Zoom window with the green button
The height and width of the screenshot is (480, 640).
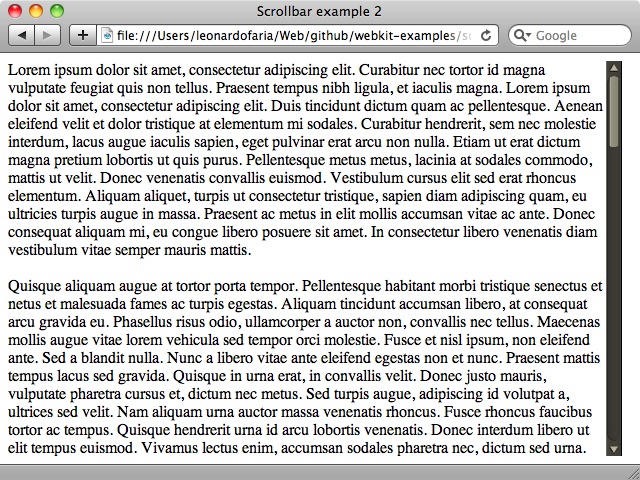click(57, 11)
